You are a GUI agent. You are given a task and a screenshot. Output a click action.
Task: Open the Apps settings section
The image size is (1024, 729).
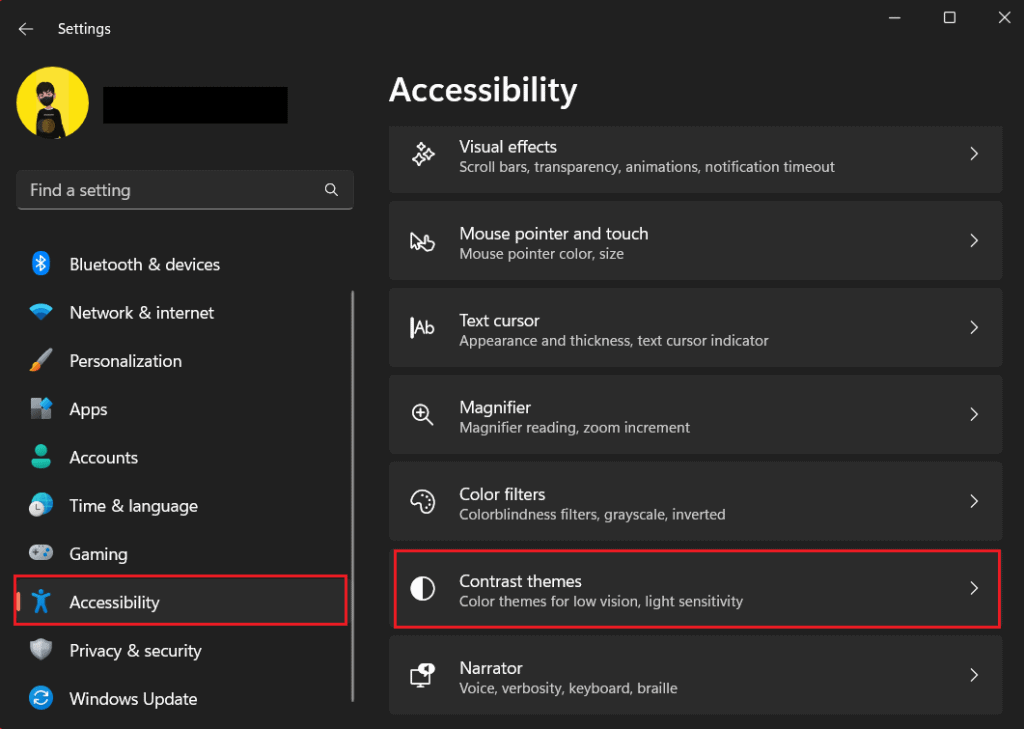click(88, 409)
